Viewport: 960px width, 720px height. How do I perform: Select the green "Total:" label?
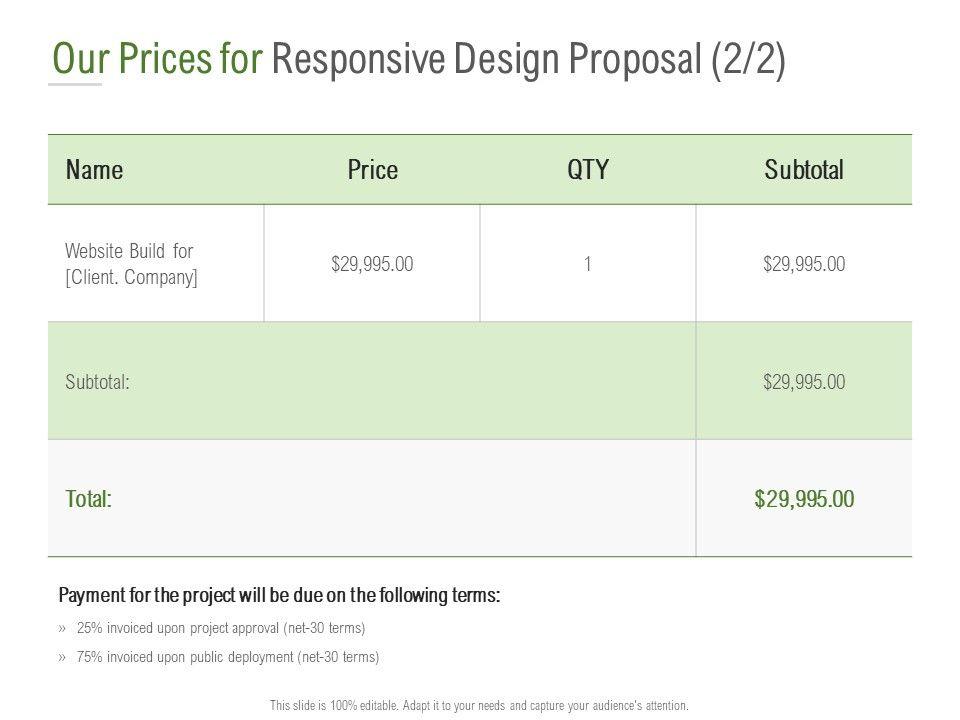88,499
